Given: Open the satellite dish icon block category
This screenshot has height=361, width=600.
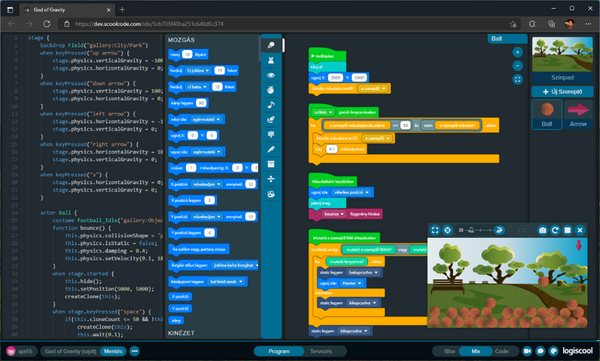Looking at the screenshot, I should (x=271, y=119).
